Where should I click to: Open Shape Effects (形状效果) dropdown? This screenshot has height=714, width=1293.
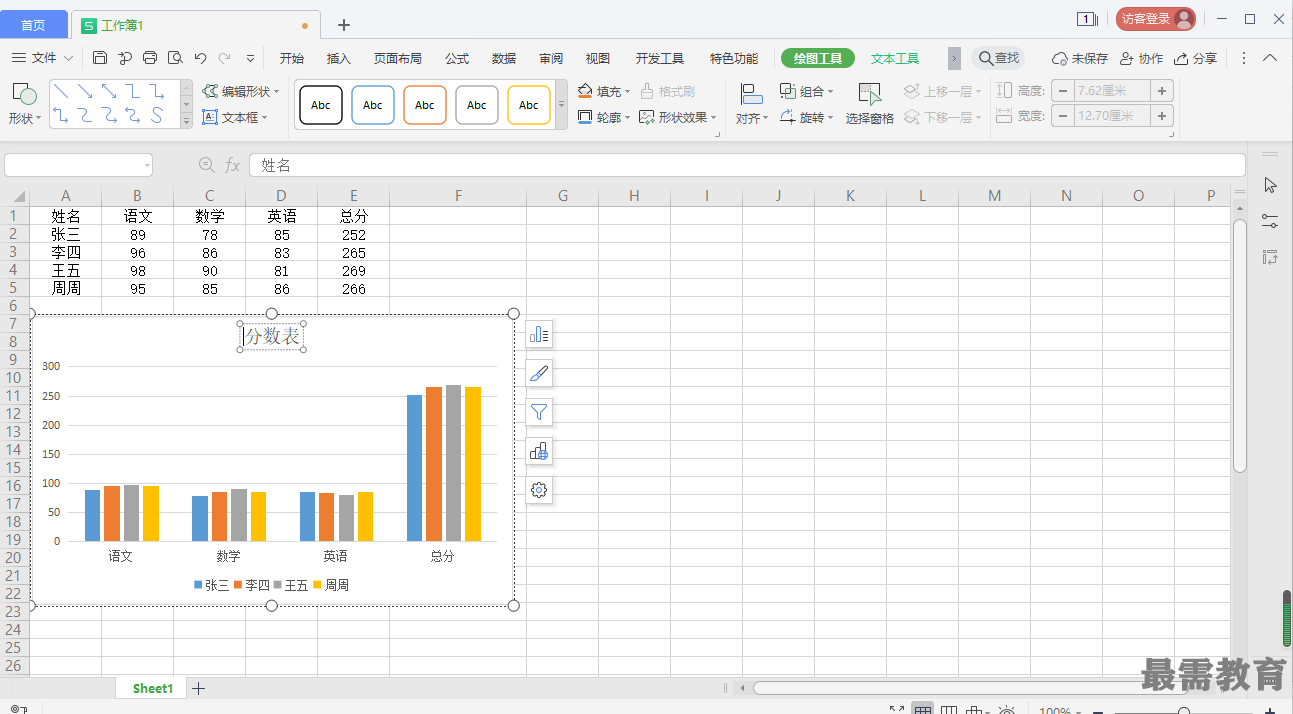(678, 117)
